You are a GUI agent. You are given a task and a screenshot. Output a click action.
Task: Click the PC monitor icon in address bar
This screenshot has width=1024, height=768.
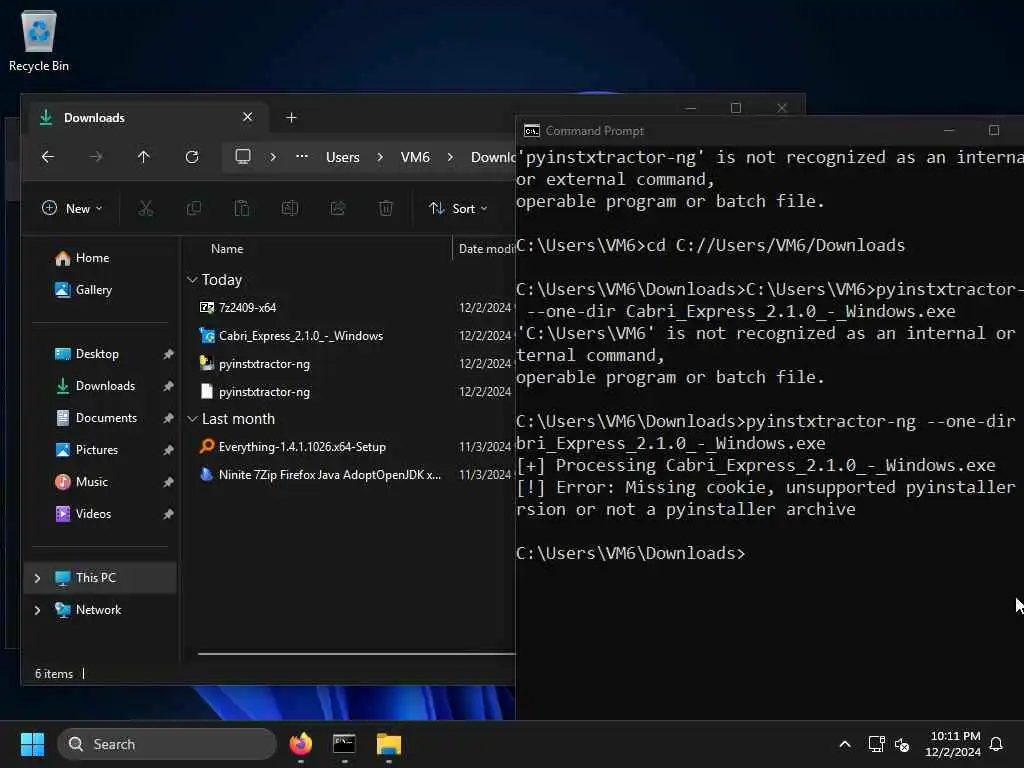(x=243, y=157)
